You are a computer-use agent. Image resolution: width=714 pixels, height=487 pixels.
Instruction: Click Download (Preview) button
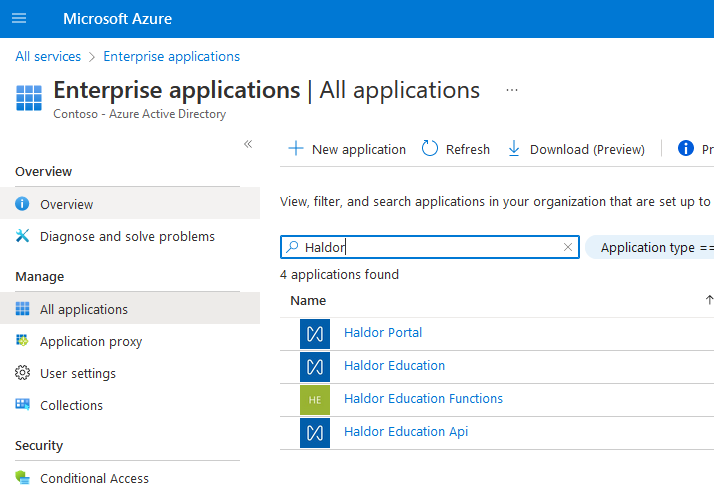576,149
